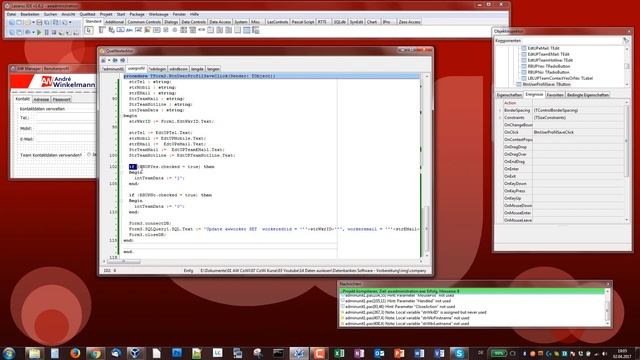Click the OnKeyDown event row in the Objektinspektor
Screen dimensions: 640x360
[x=563, y=184]
